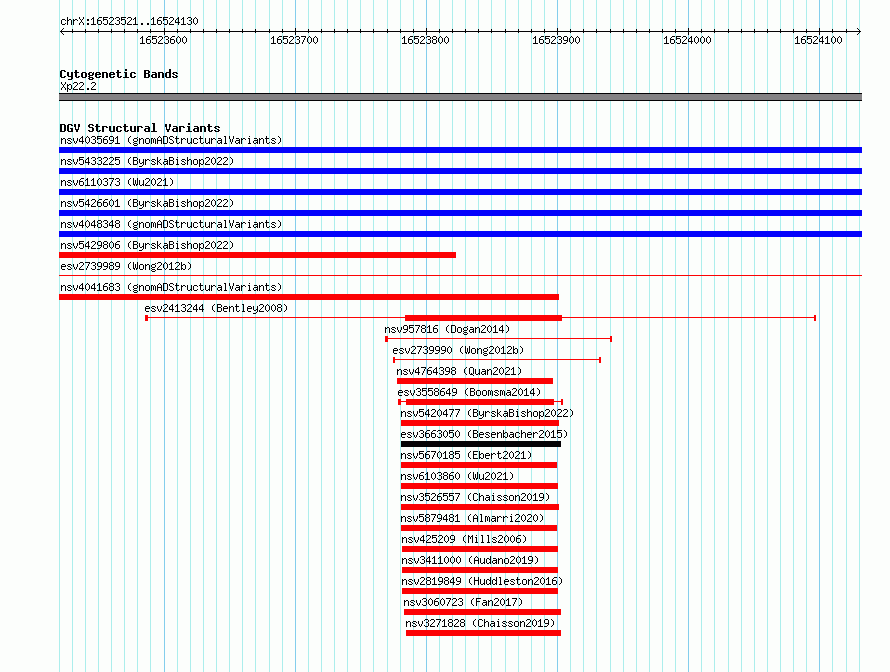Click the chrX:16523521..16524130 region label
The height and width of the screenshot is (672, 890).
click(129, 22)
